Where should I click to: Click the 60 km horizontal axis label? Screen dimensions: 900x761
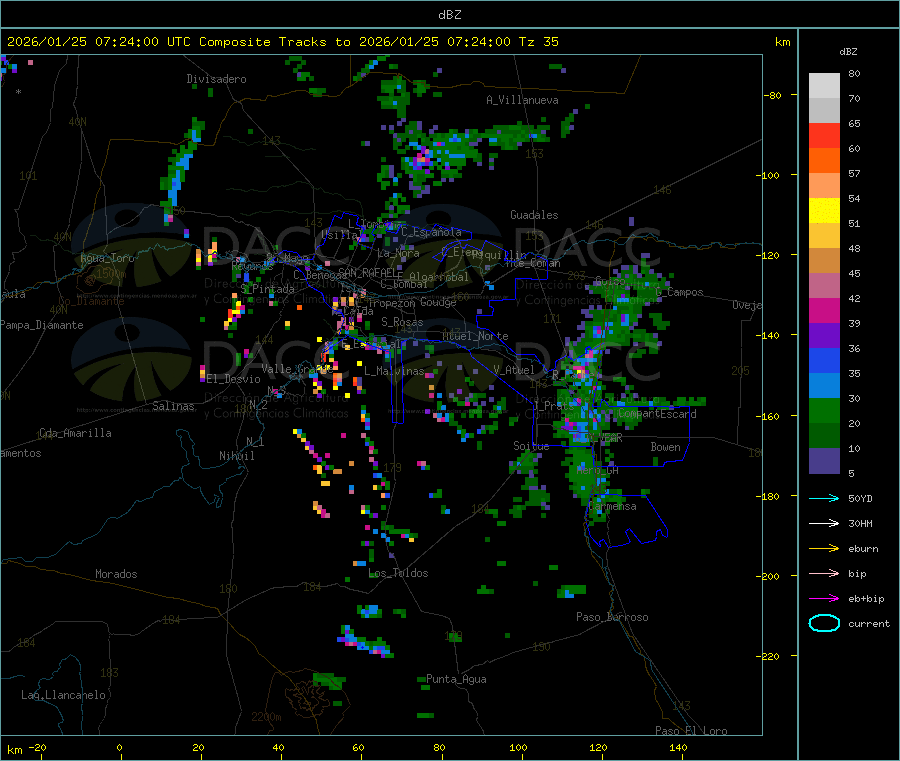tap(358, 747)
